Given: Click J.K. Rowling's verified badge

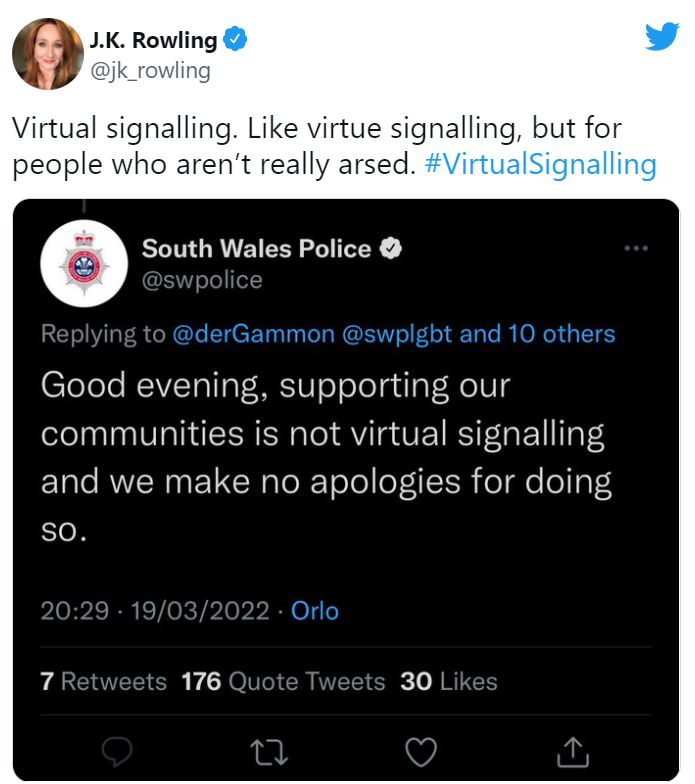Looking at the screenshot, I should tap(234, 40).
